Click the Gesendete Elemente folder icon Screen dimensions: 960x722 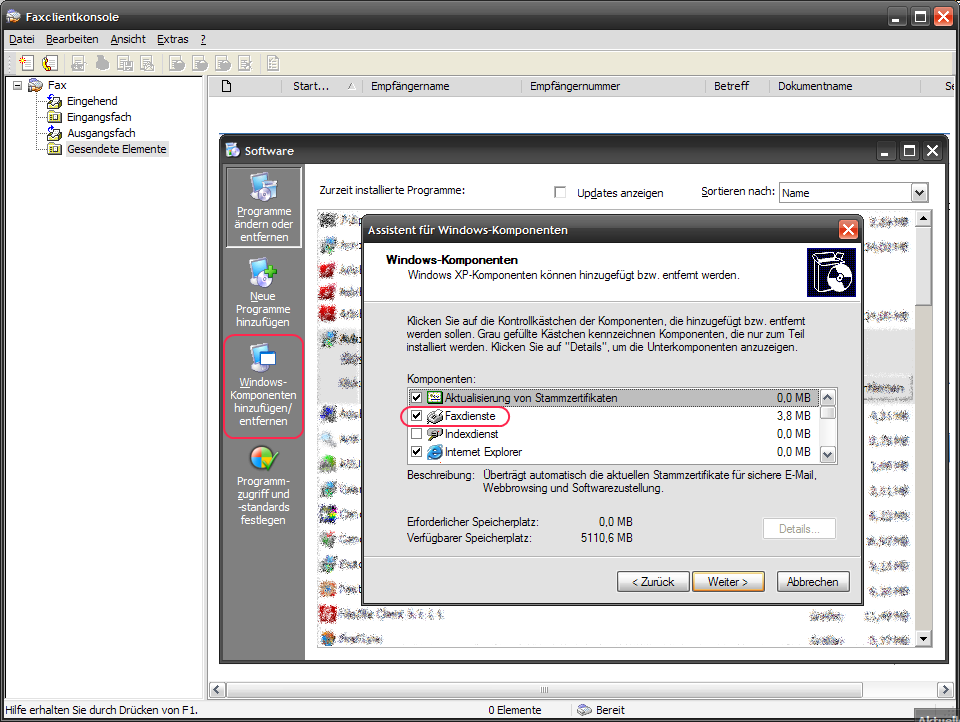tap(54, 149)
